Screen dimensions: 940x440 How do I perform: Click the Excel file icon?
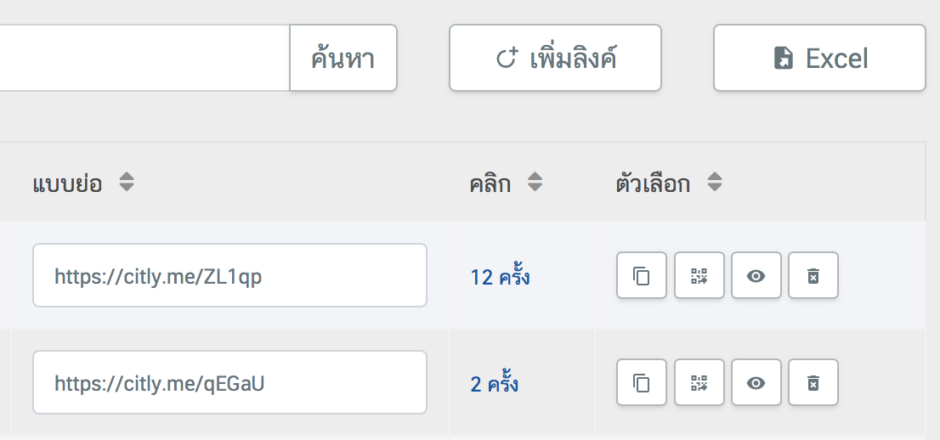click(x=784, y=59)
